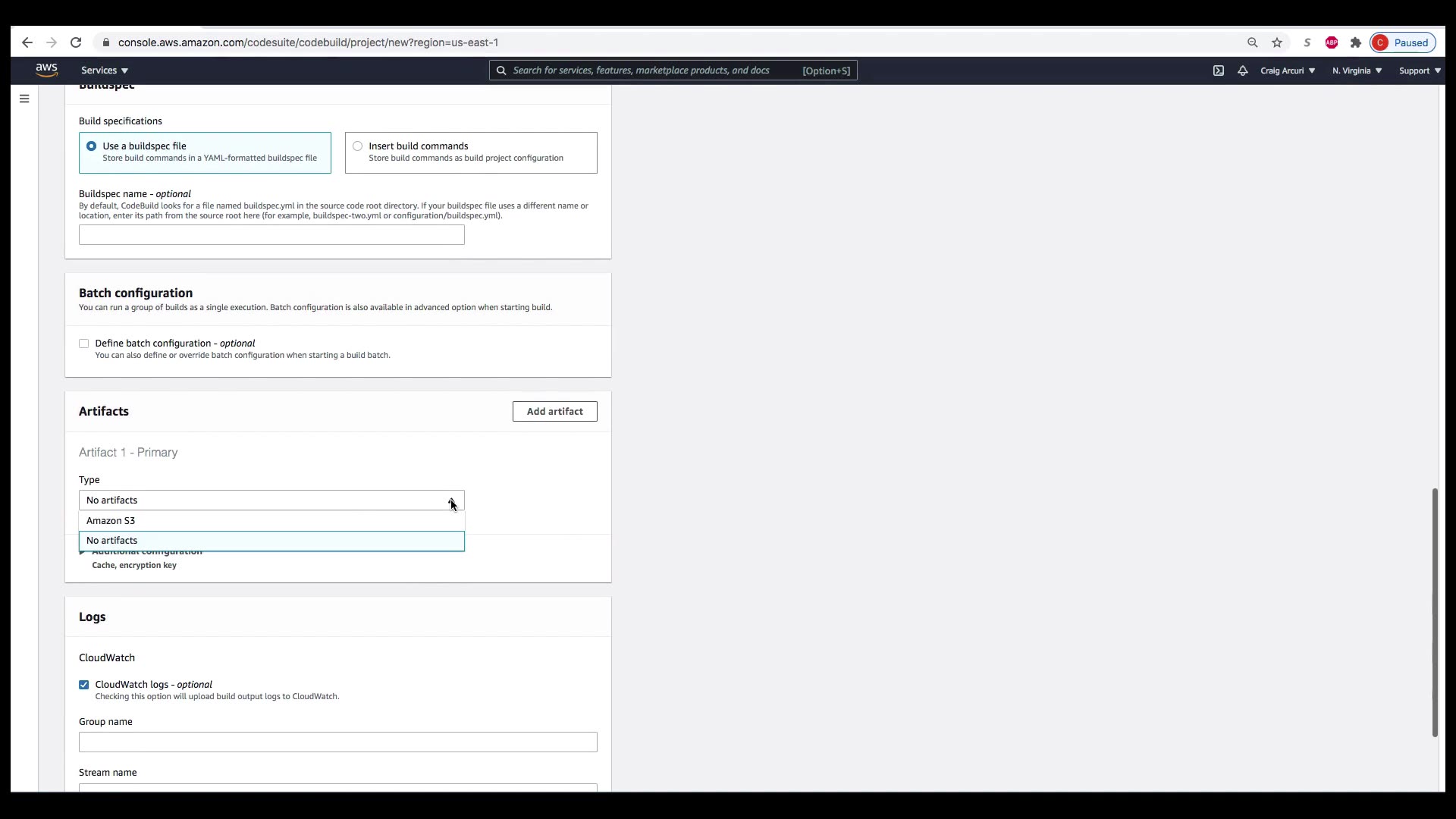Enable Define batch configuration checkbox
This screenshot has height=819, width=1456.
pos(84,344)
